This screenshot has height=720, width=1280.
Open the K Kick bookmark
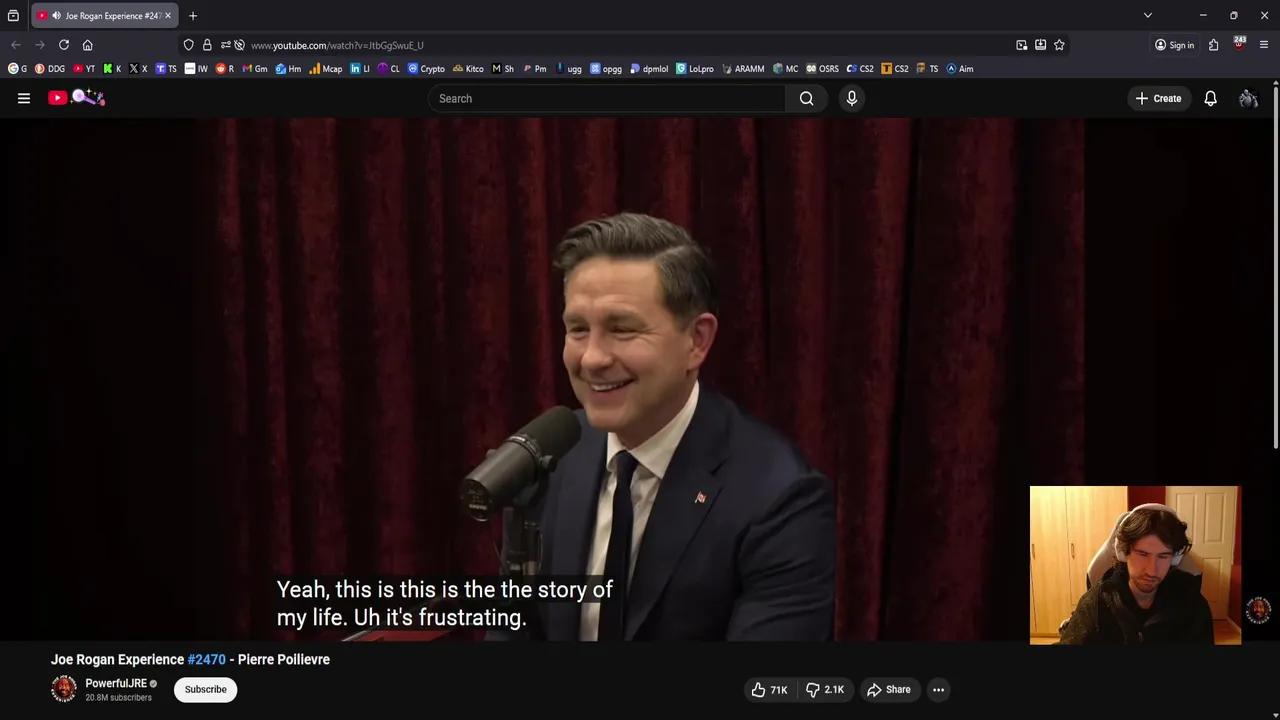pyautogui.click(x=113, y=69)
